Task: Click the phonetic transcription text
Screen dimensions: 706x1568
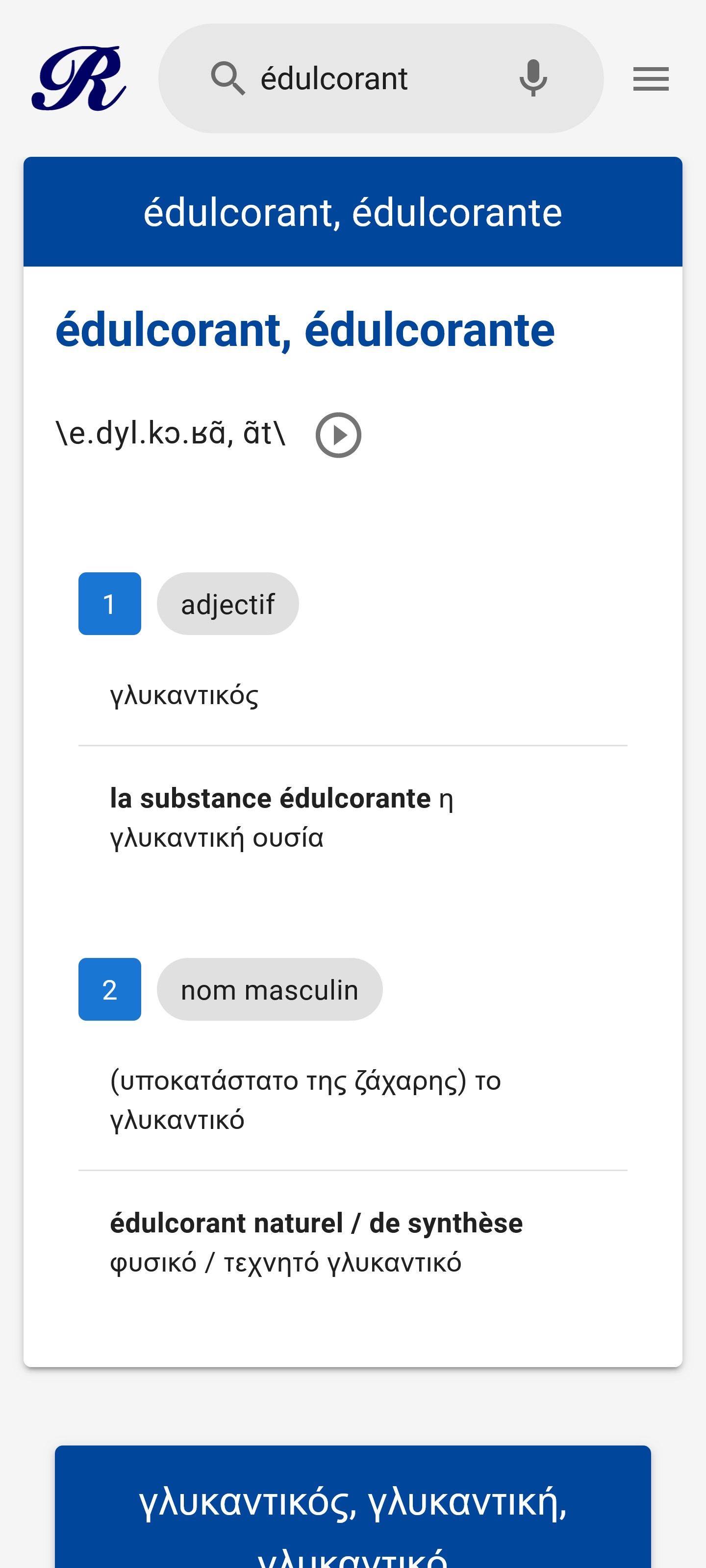Action: 171,433
